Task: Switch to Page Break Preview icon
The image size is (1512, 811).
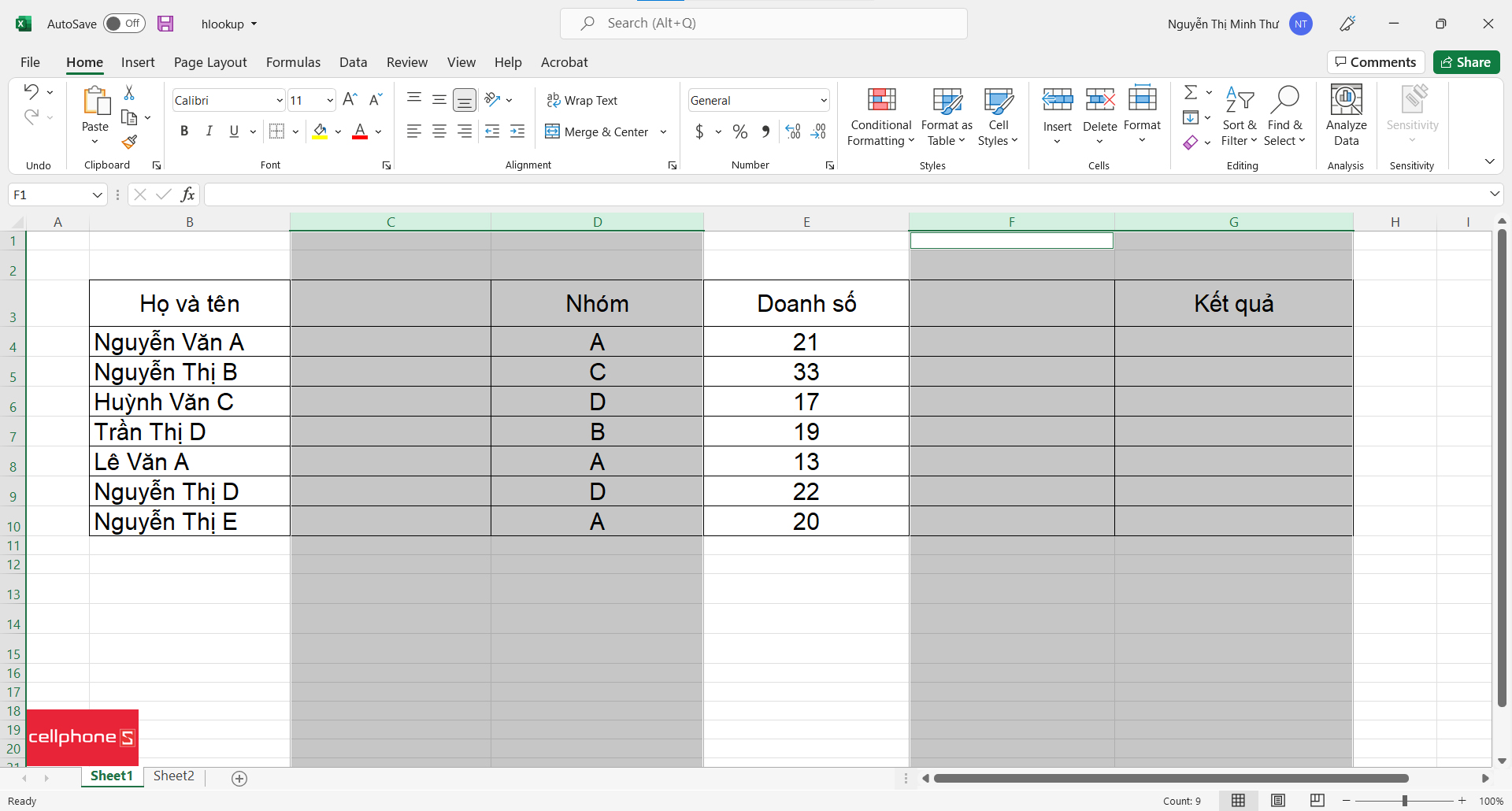Action: tap(1317, 801)
